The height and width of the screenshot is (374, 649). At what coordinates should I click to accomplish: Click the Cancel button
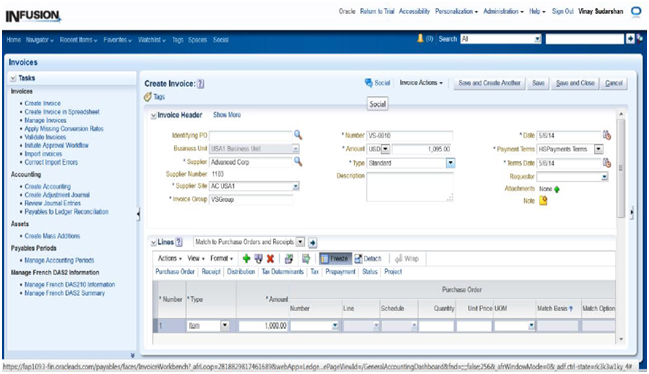point(614,83)
